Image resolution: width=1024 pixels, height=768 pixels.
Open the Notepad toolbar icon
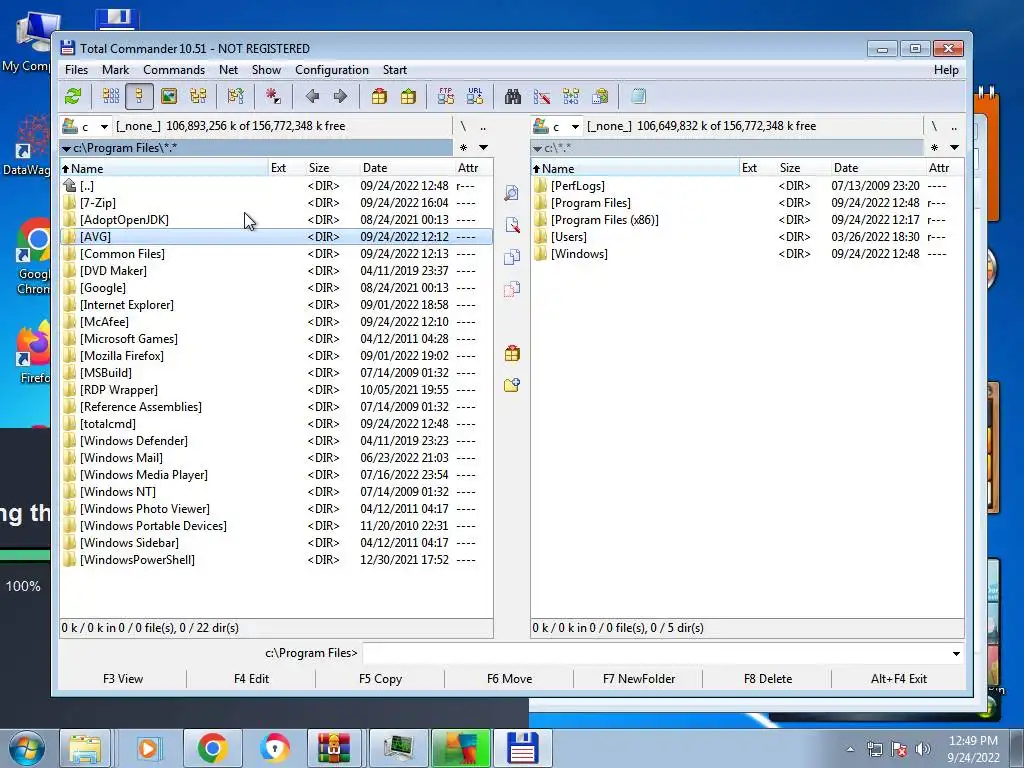[638, 97]
